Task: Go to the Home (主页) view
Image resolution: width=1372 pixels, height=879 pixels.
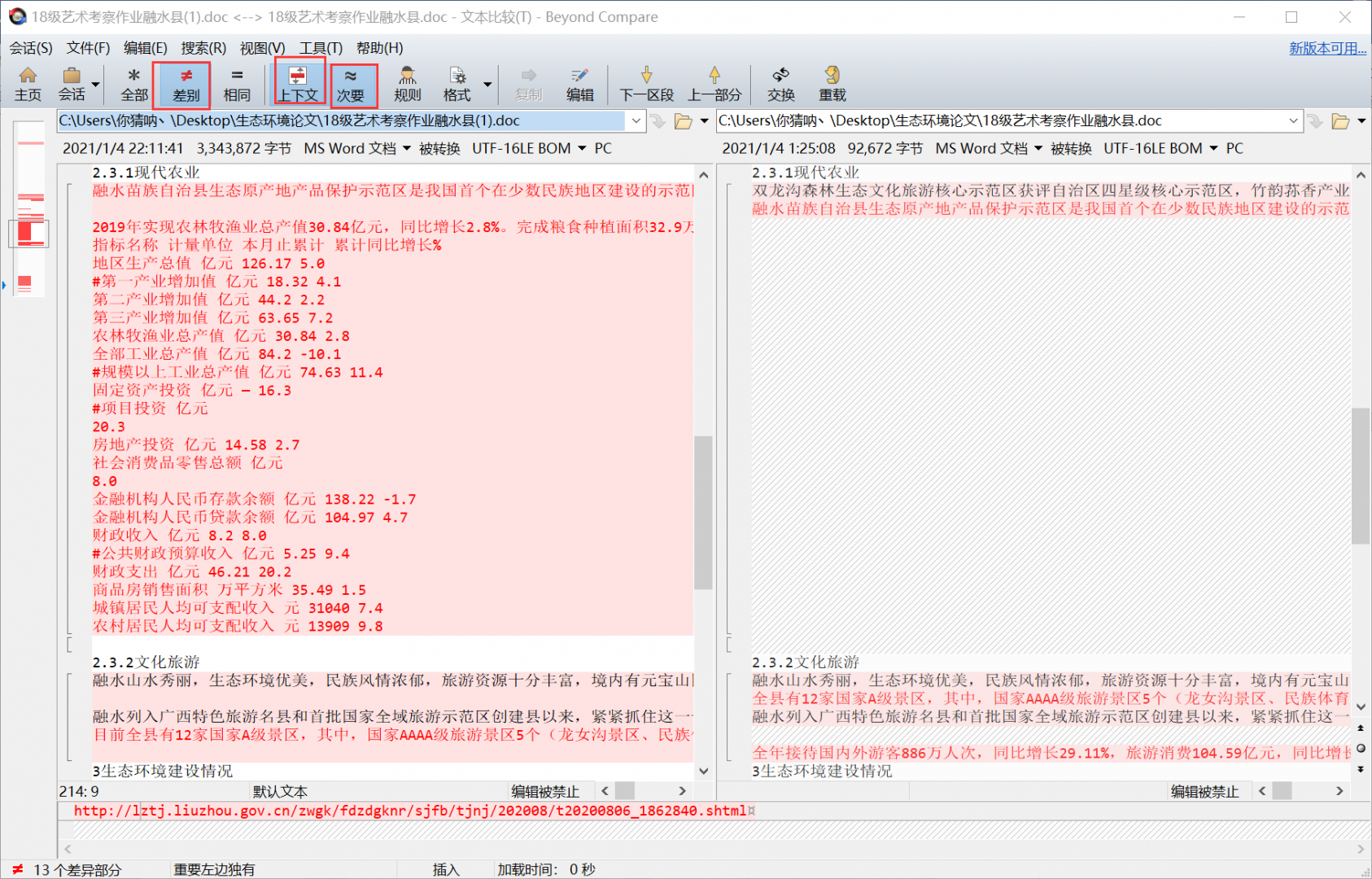Action: point(28,85)
